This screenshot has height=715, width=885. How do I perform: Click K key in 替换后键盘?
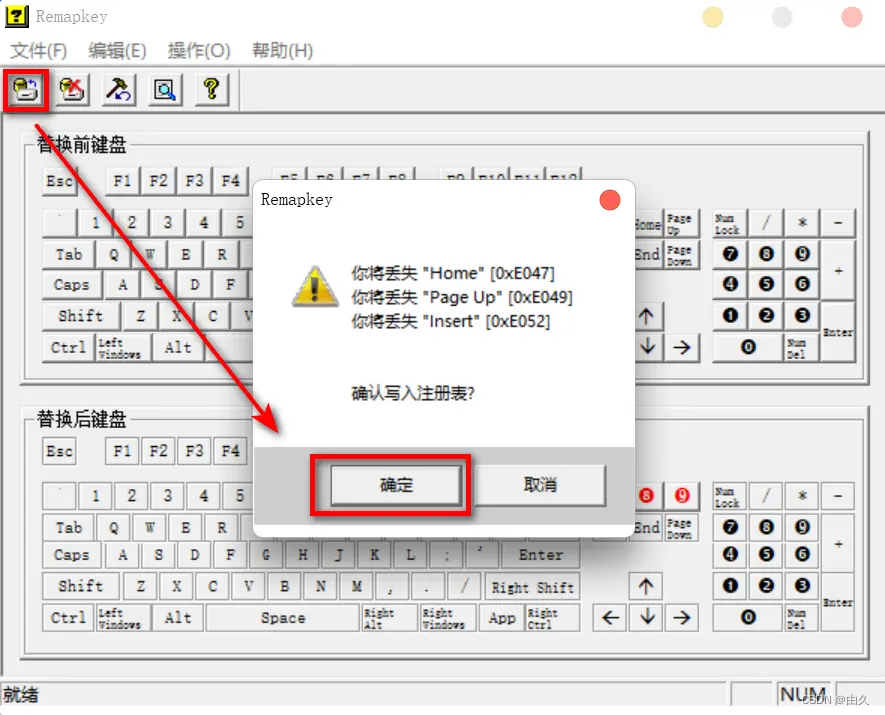pyautogui.click(x=374, y=555)
